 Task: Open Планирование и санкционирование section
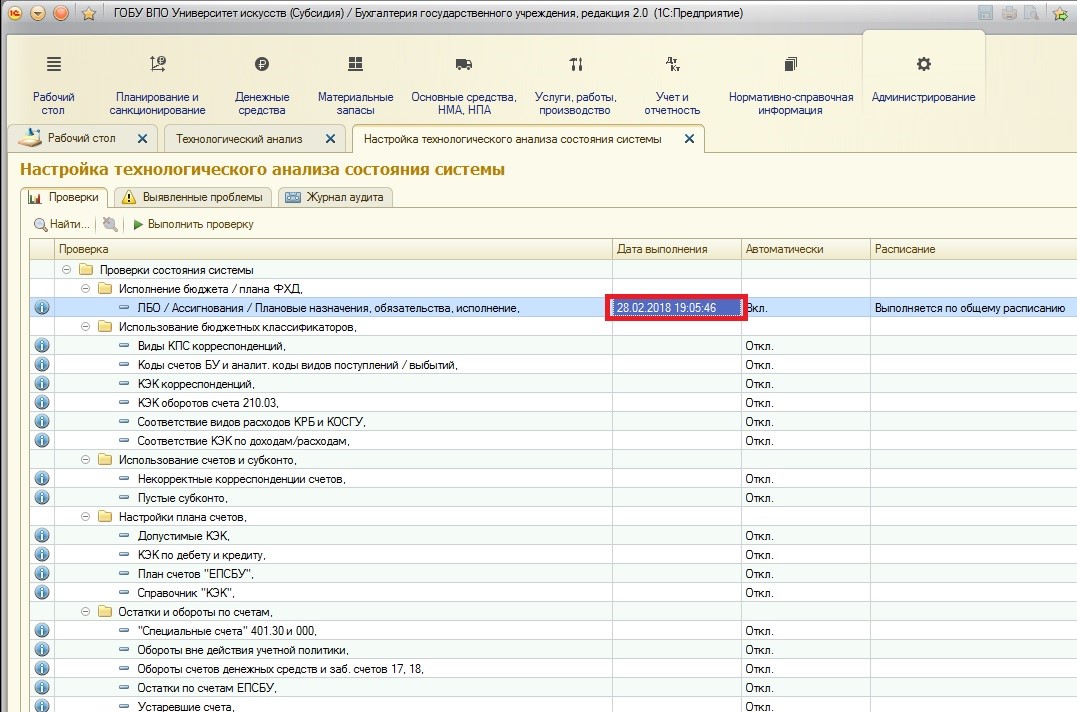(x=158, y=66)
